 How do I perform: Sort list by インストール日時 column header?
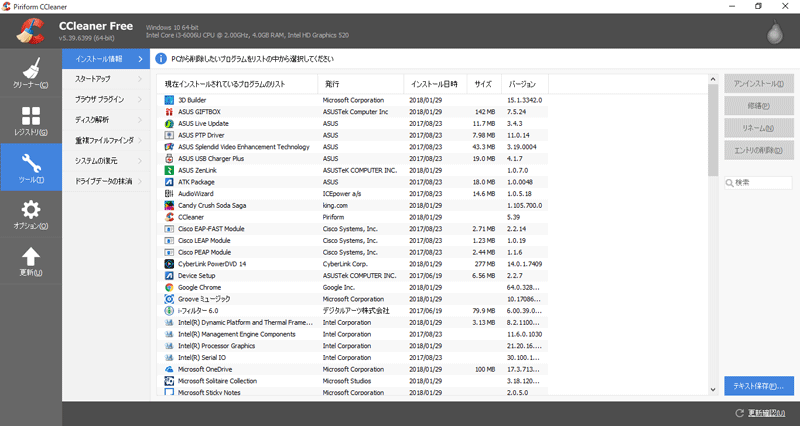point(435,84)
